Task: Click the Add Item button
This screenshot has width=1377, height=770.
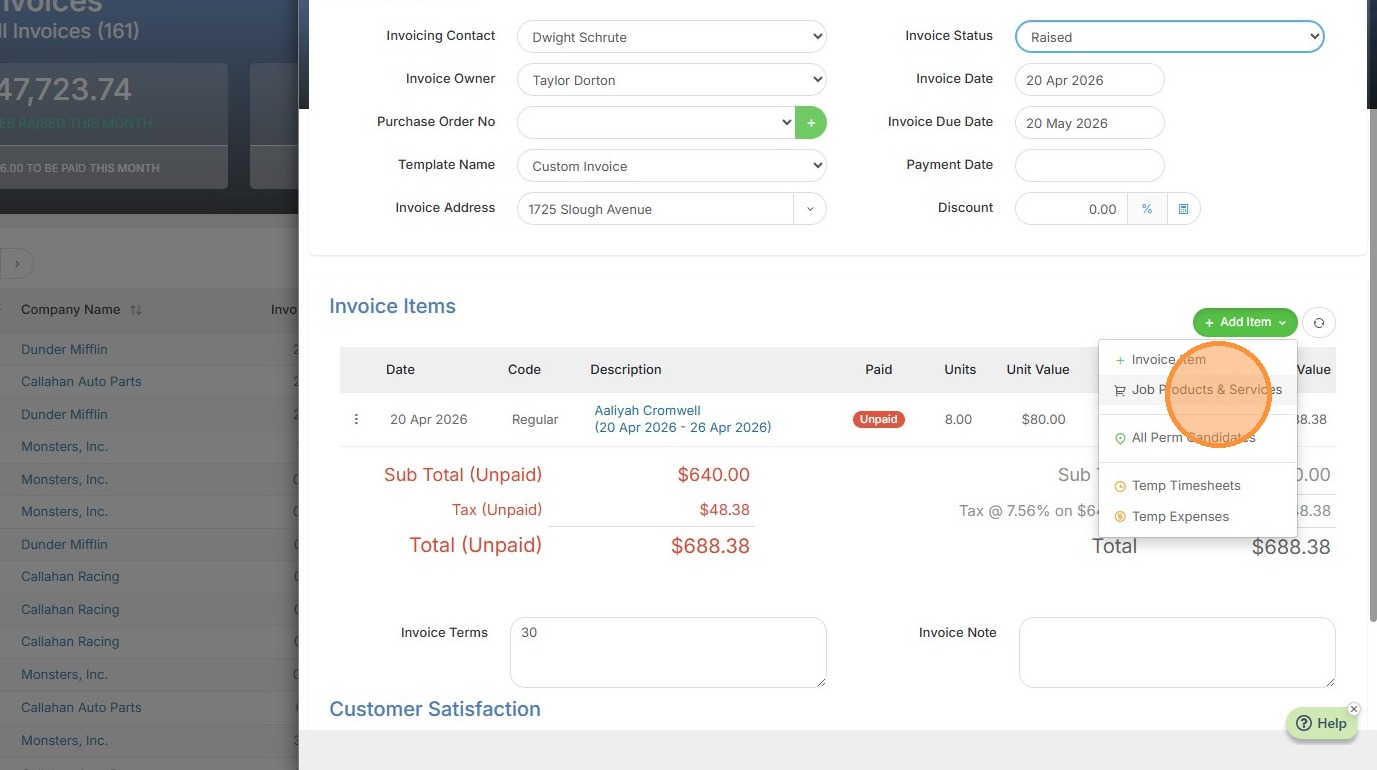Action: (1244, 322)
